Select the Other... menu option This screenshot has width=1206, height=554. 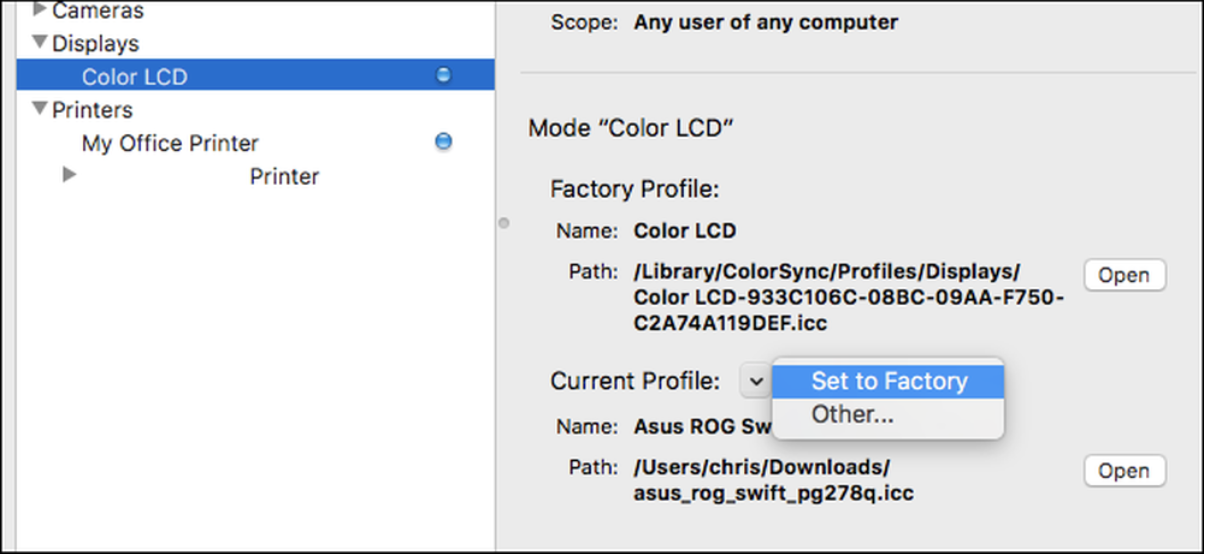click(x=852, y=414)
